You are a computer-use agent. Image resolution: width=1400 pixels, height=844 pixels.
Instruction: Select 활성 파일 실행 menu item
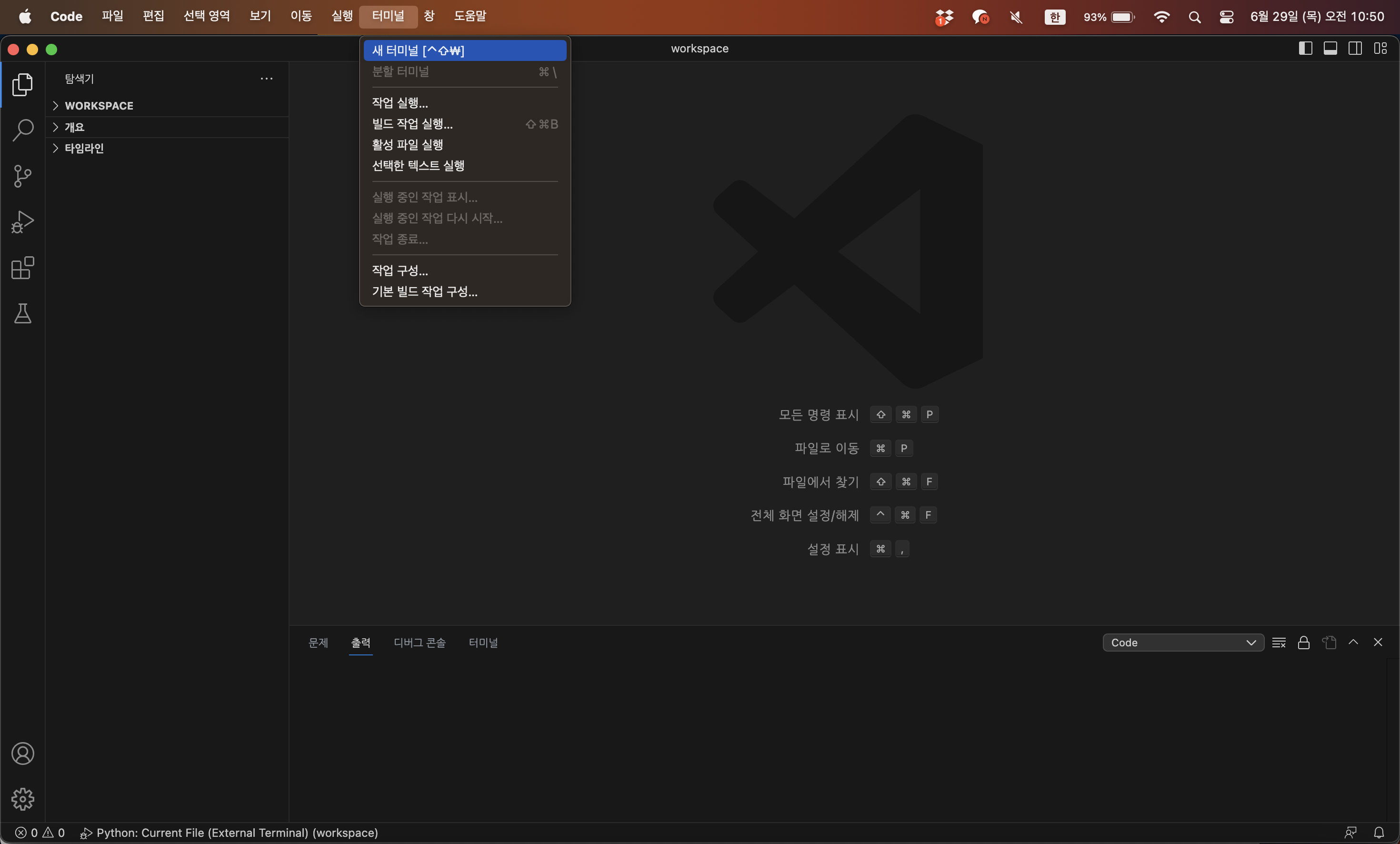tap(465, 144)
